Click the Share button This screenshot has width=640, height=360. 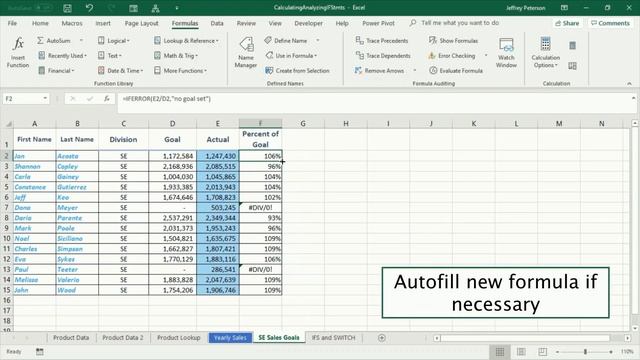point(567,23)
